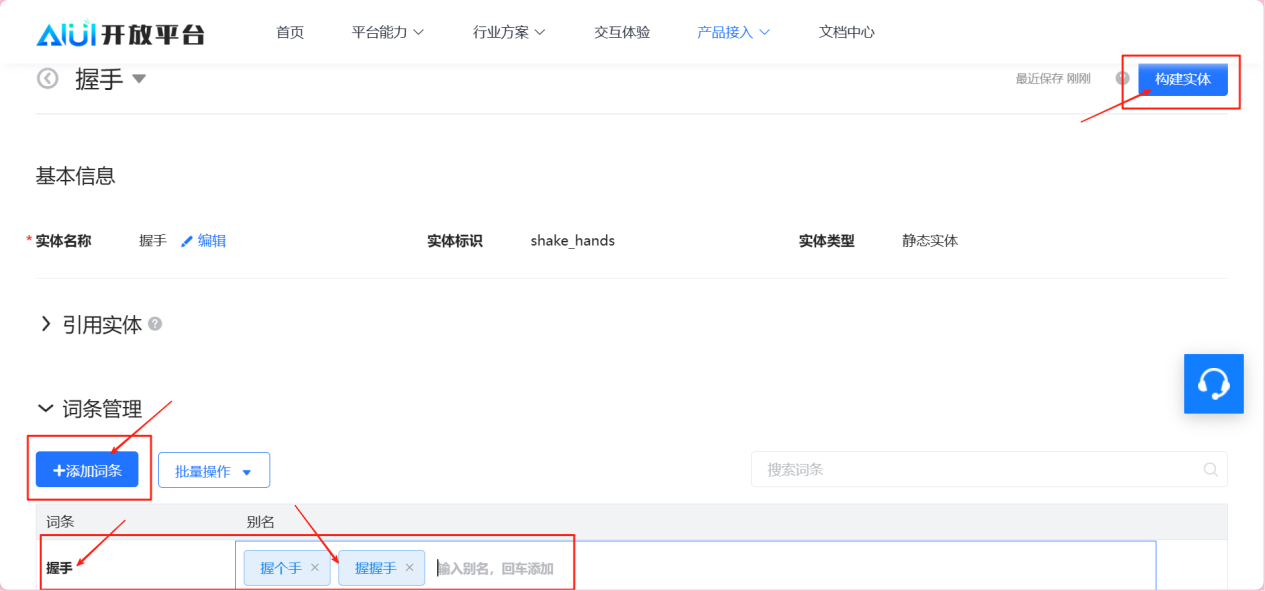Collapse the 词条管理 section

click(x=45, y=409)
